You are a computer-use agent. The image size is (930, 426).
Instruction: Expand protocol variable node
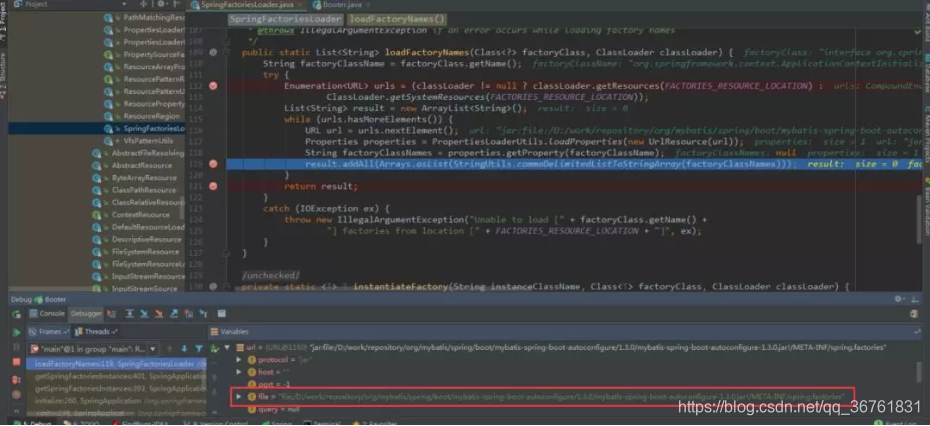(238, 360)
